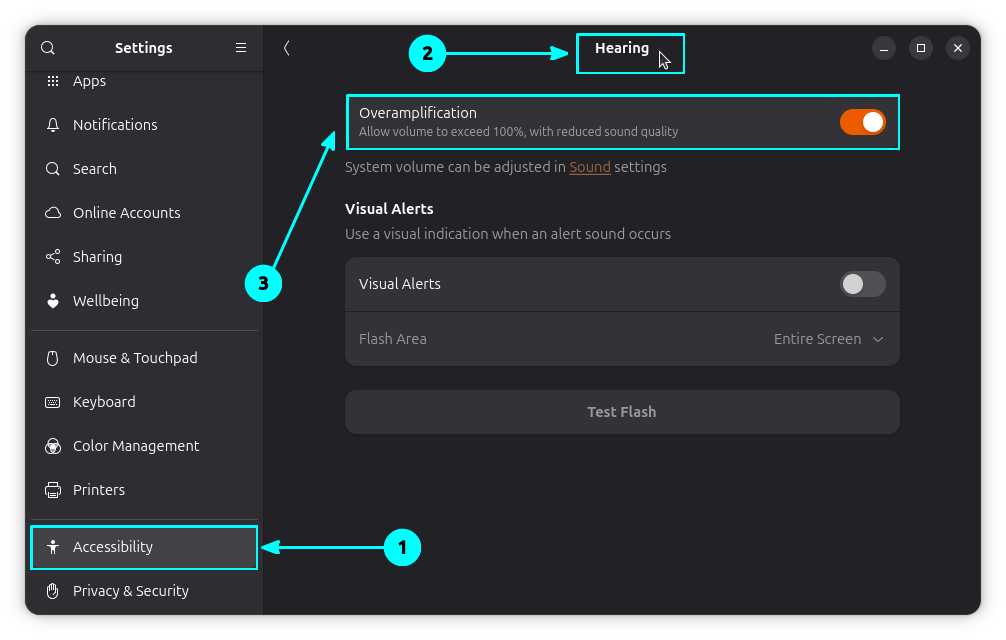This screenshot has height=640, width=1006.
Task: Click the search icon in Settings sidebar
Action: pos(47,48)
